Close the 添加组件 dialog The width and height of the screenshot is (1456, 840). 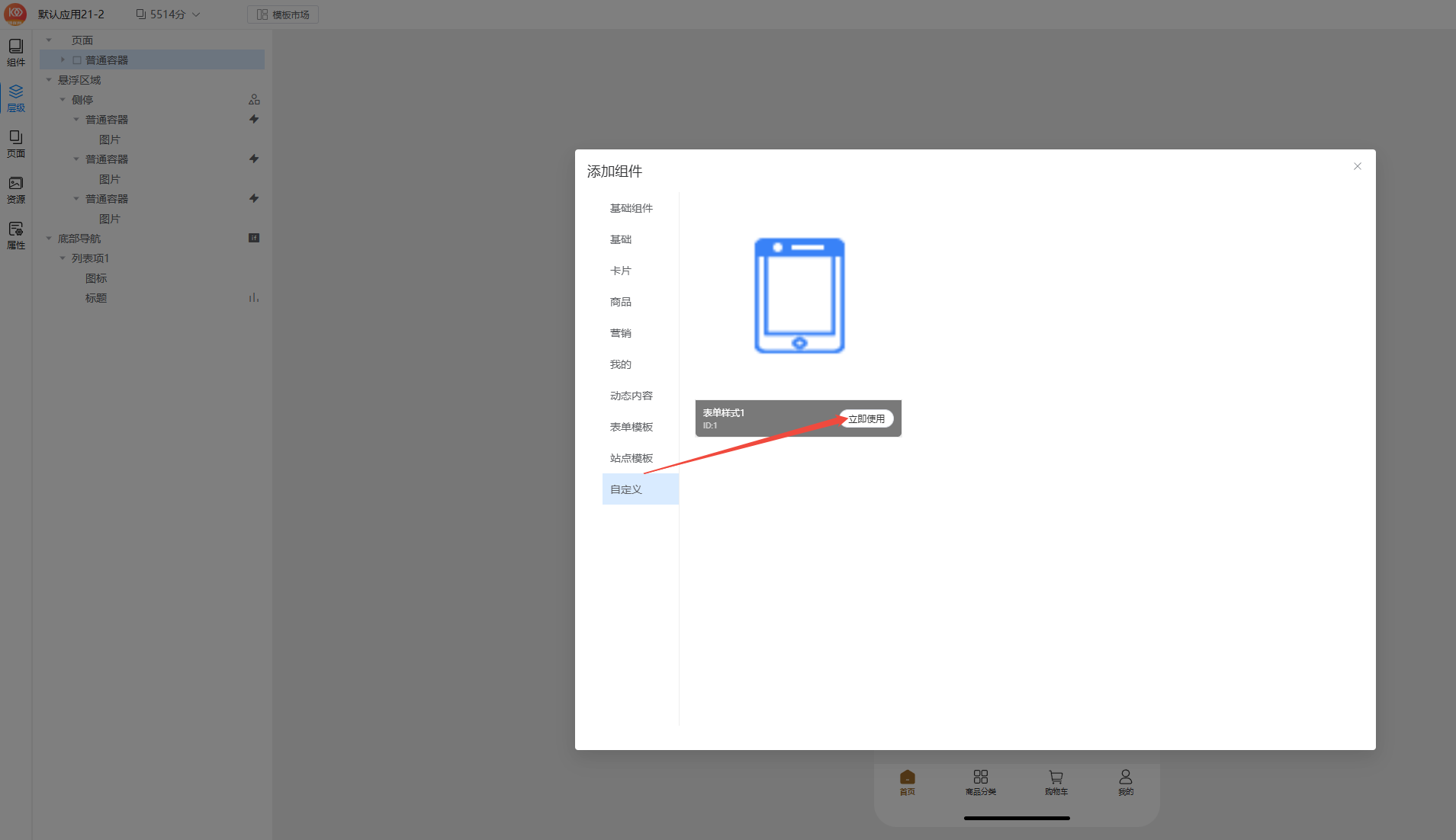coord(1357,166)
